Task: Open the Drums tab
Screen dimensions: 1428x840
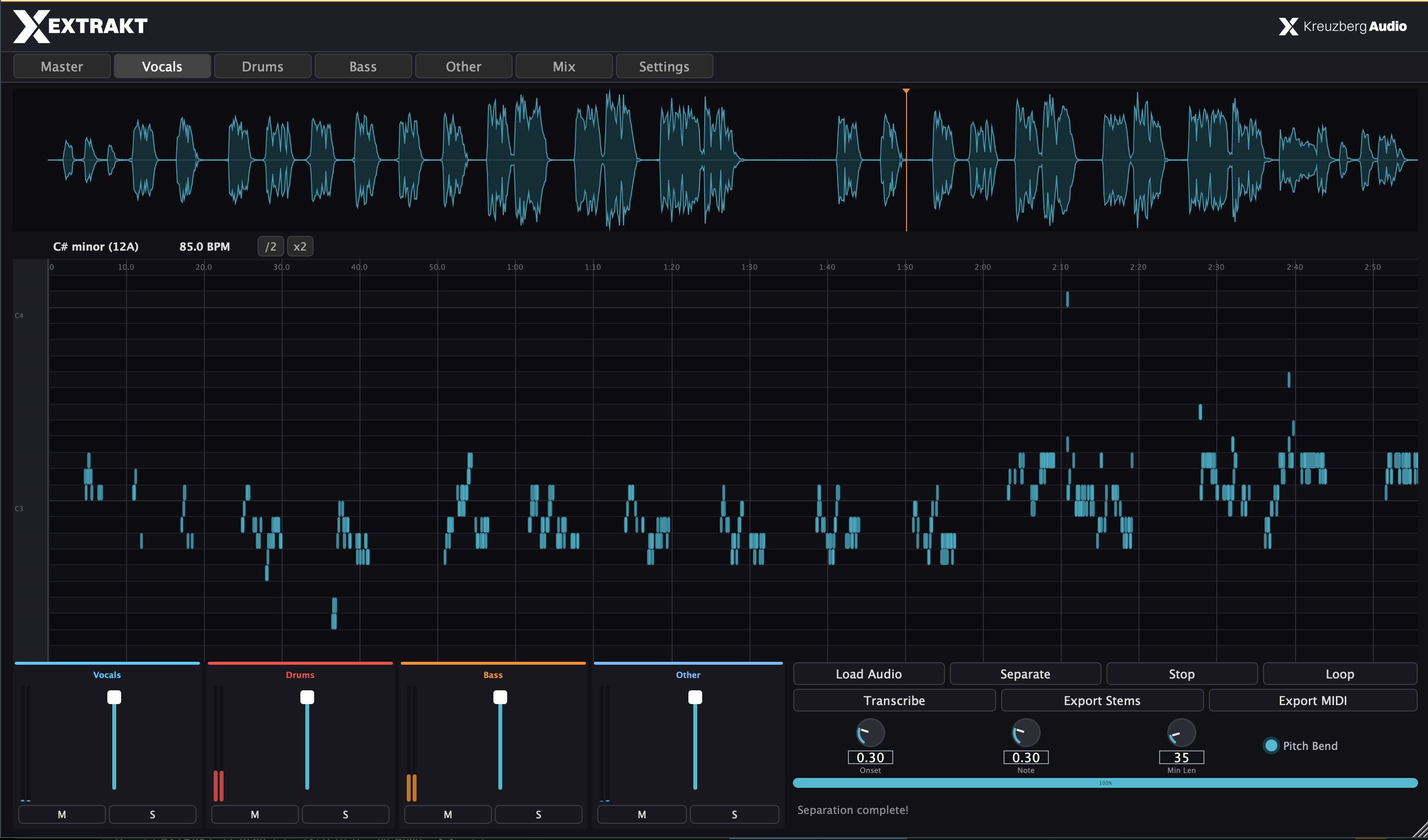Action: [262, 66]
